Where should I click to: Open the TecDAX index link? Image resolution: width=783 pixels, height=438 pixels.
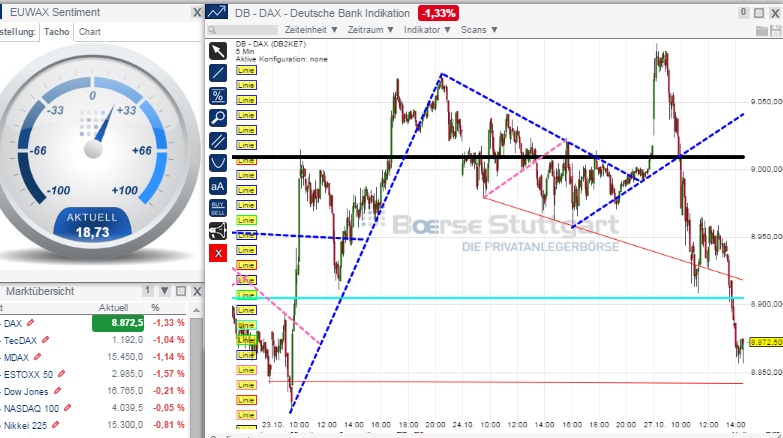click(x=20, y=341)
